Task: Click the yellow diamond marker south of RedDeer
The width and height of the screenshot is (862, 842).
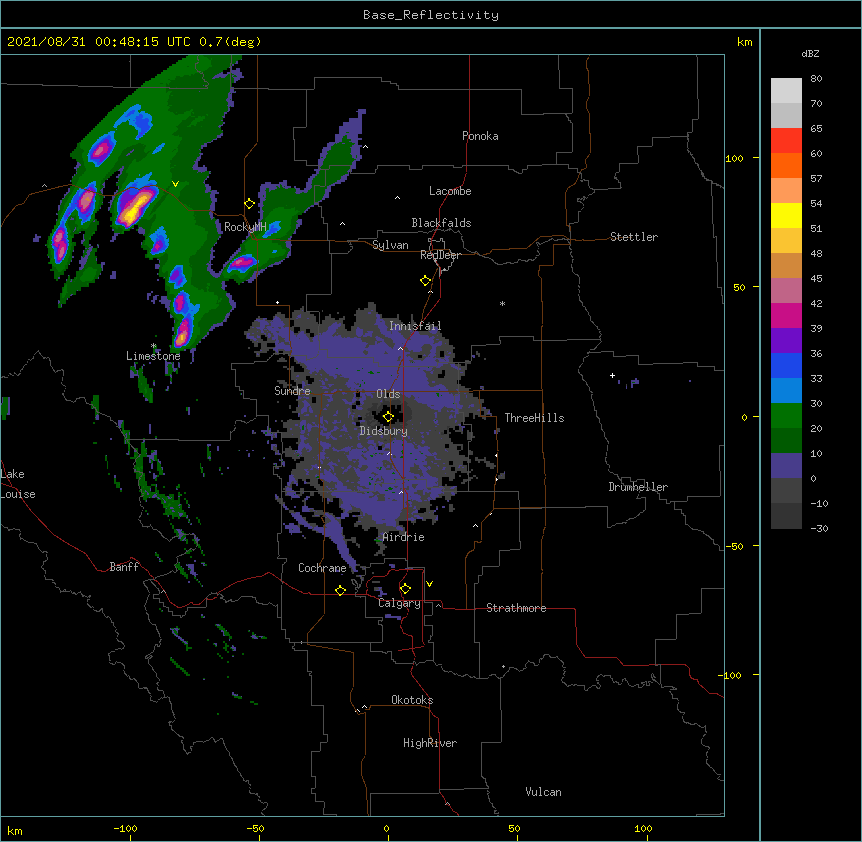Action: [x=425, y=281]
